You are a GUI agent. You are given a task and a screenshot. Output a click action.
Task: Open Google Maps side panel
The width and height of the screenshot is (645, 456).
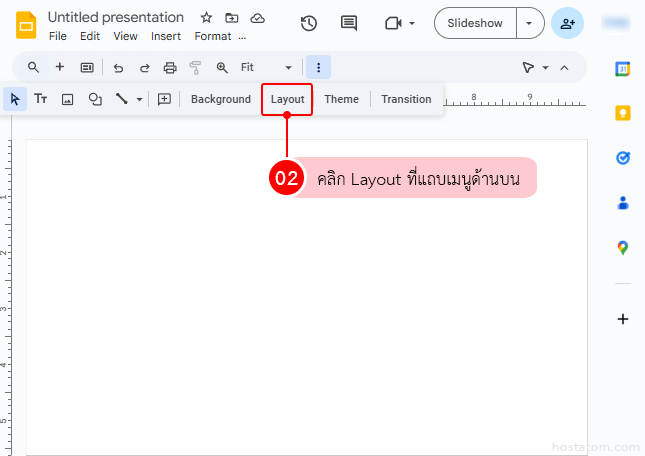623,248
